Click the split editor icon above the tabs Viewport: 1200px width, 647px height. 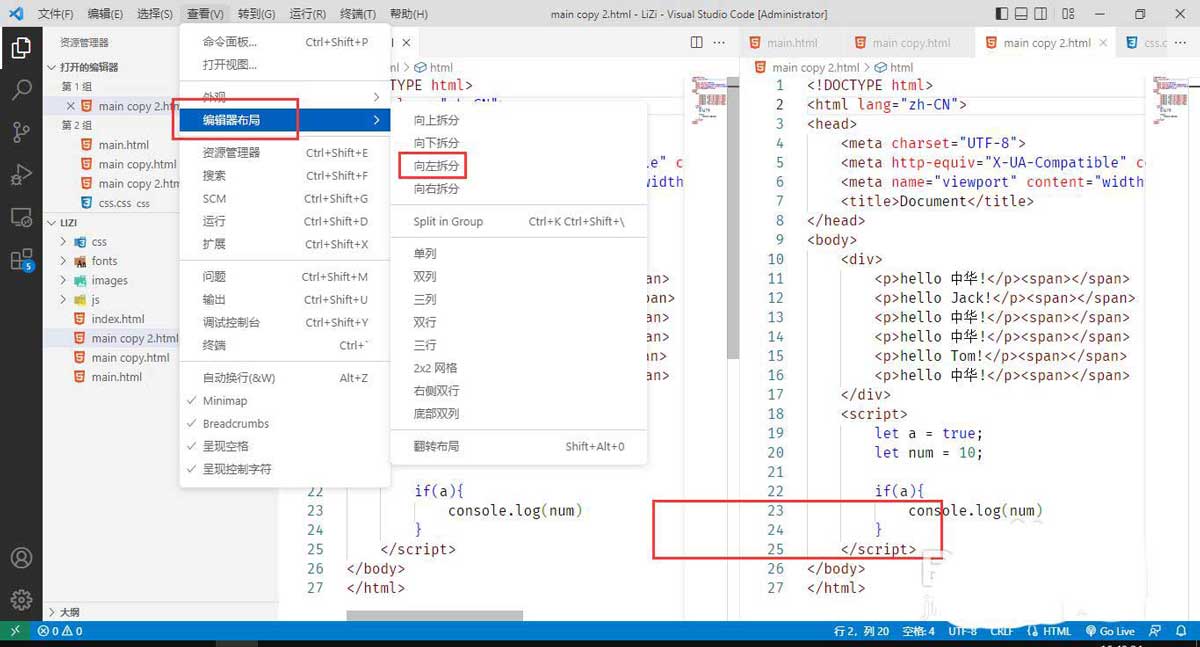tap(696, 42)
